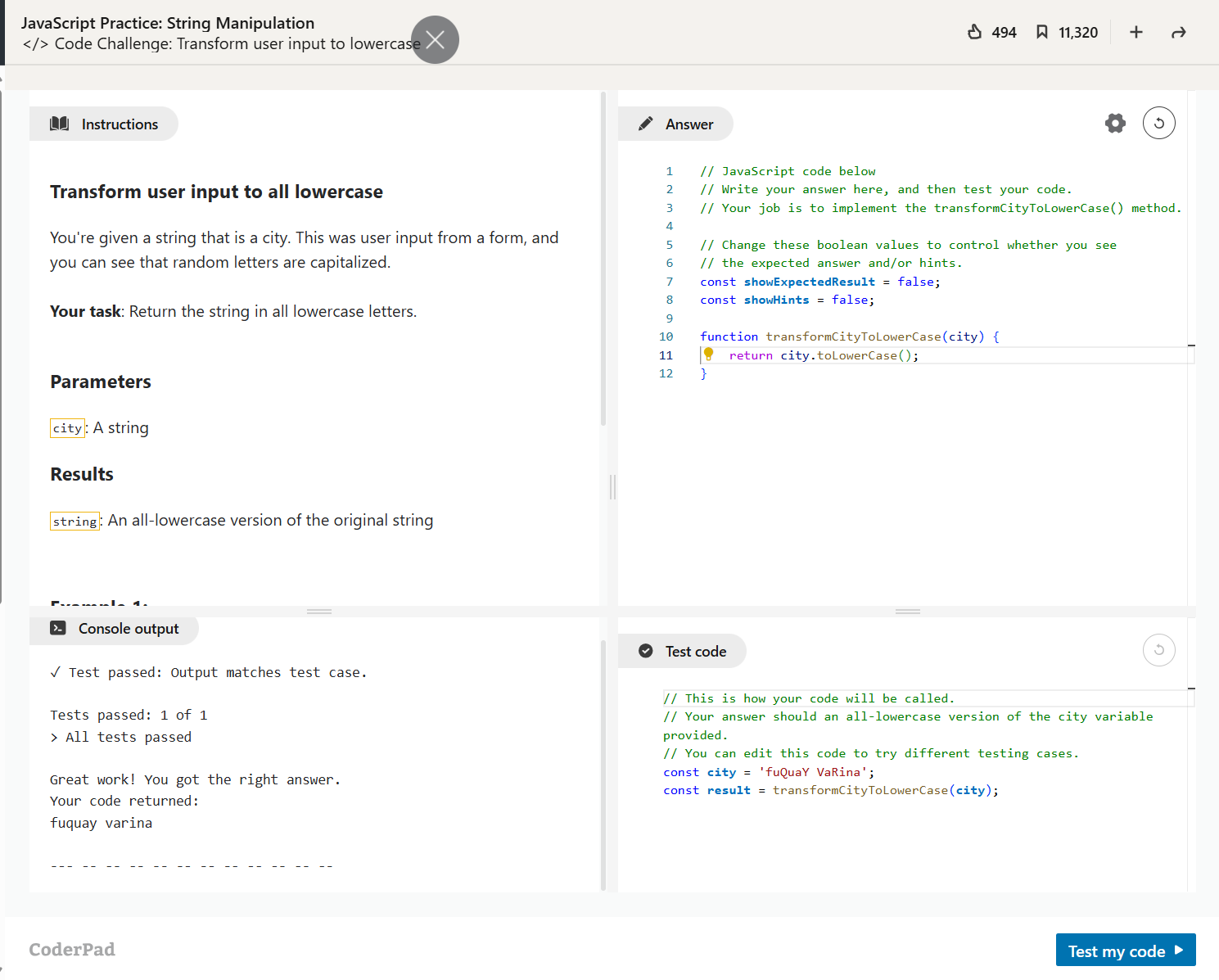
Task: Close the challenge with the X button
Action: (435, 39)
